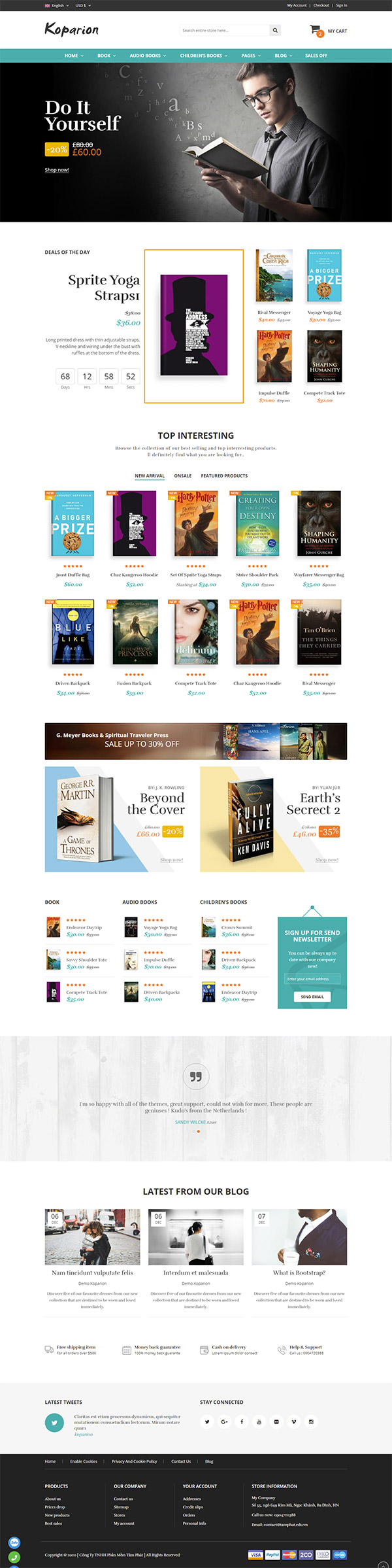Visit the Facebook social icon

coord(242,1422)
